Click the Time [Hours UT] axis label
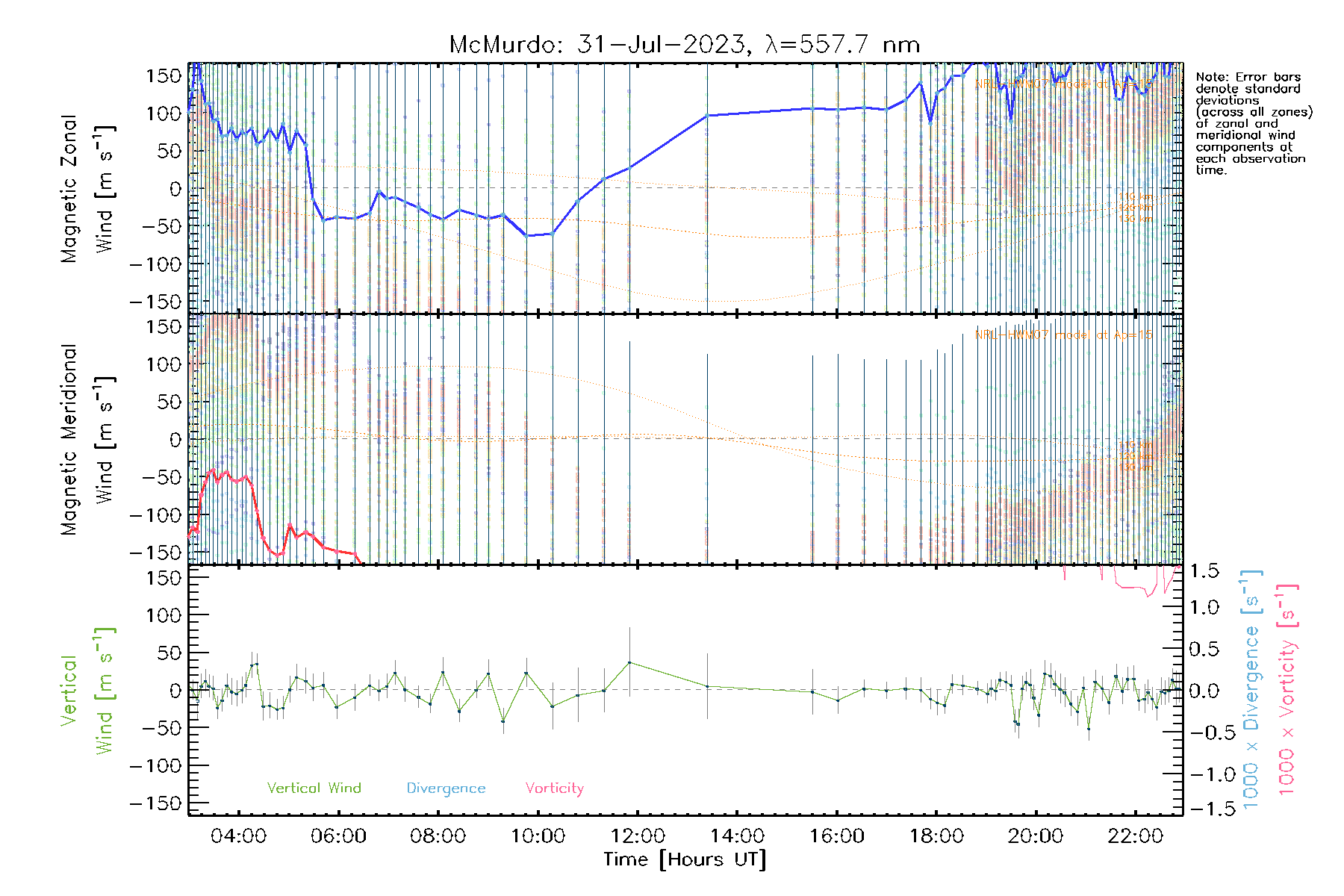Image resolution: width=1344 pixels, height=896 pixels. [685, 859]
